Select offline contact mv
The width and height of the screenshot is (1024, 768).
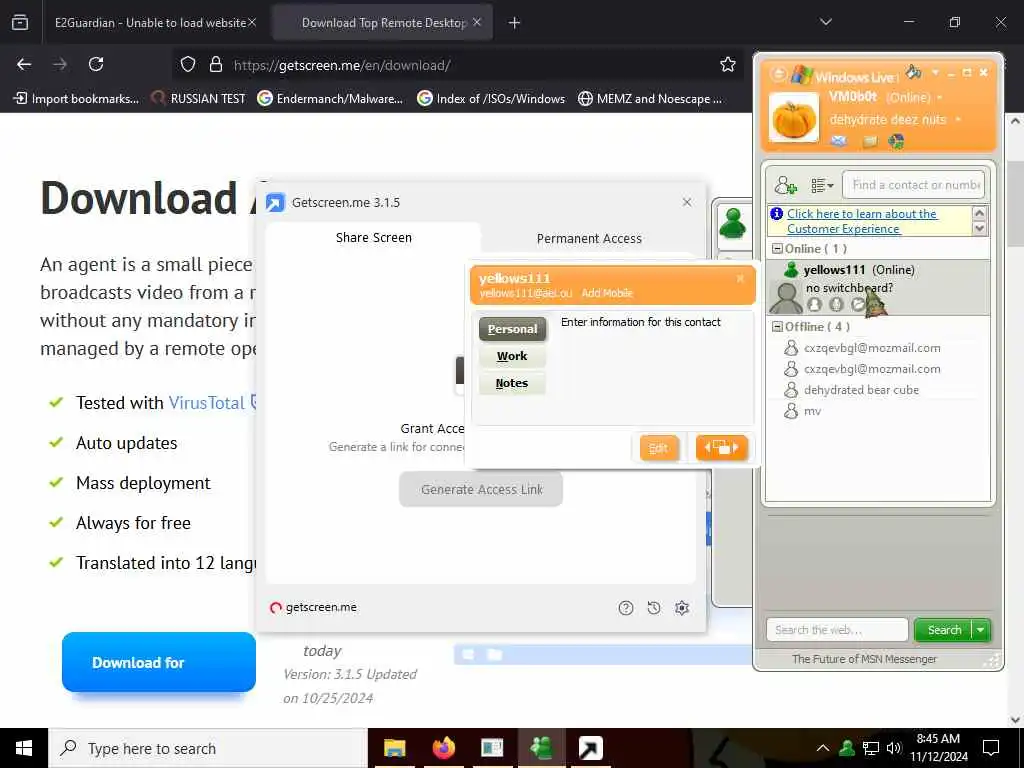tap(812, 411)
